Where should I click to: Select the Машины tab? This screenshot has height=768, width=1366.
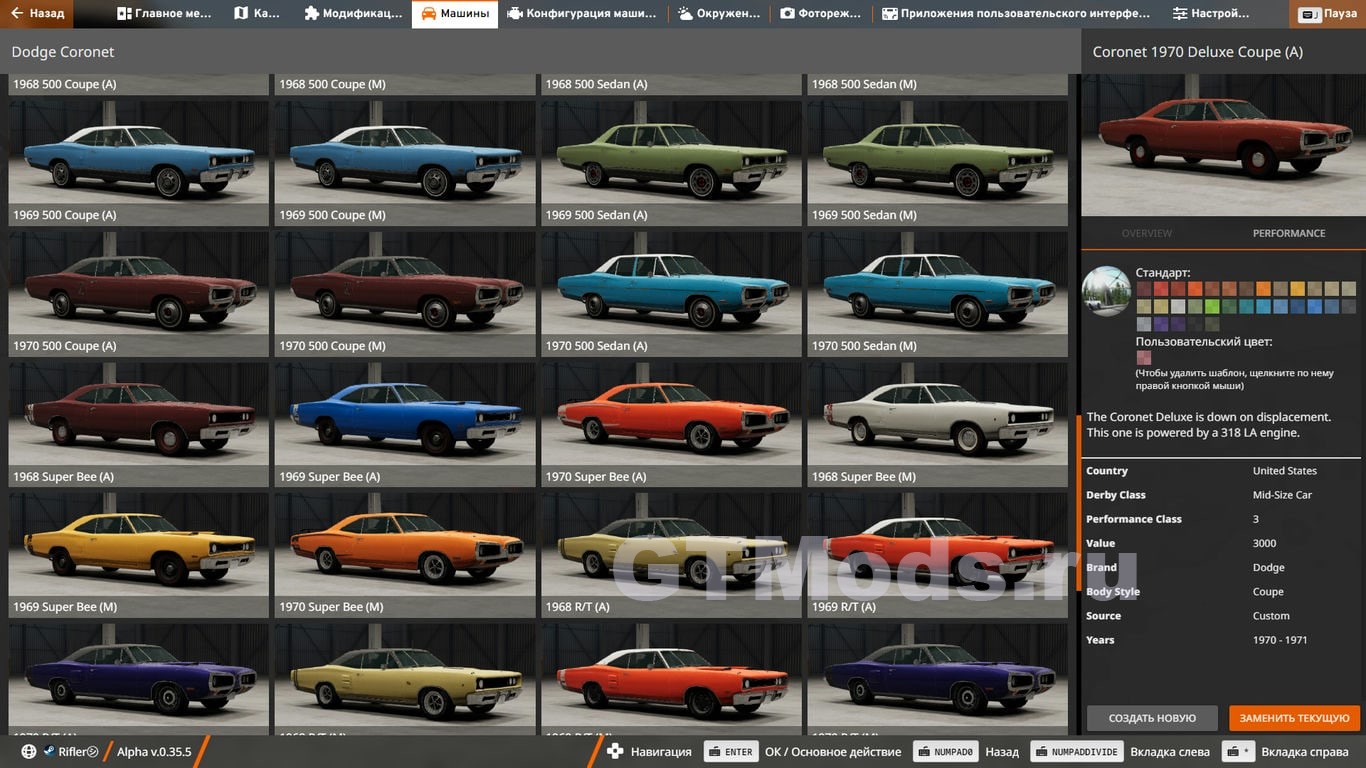coord(455,14)
